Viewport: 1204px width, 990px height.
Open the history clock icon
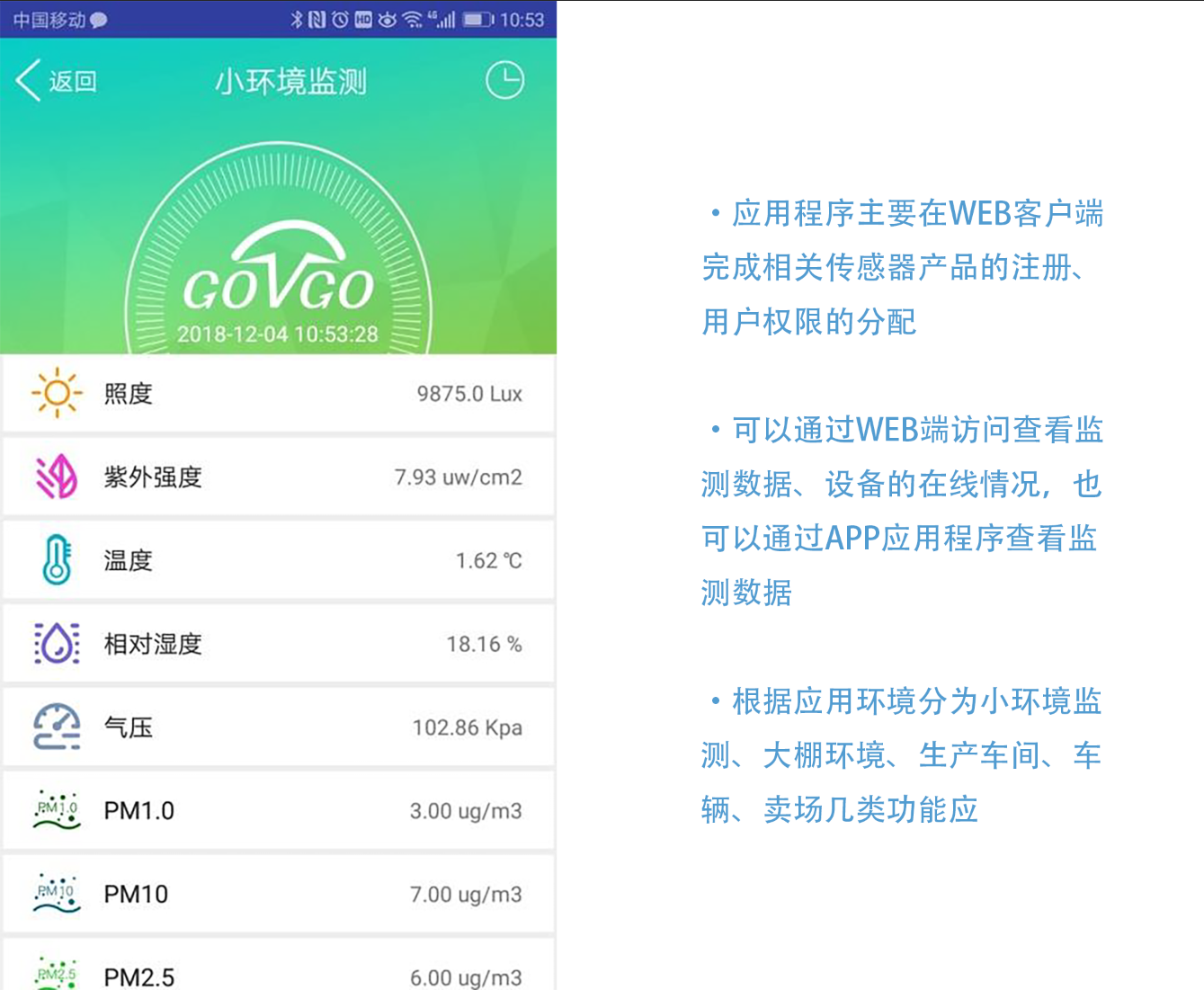[x=504, y=81]
